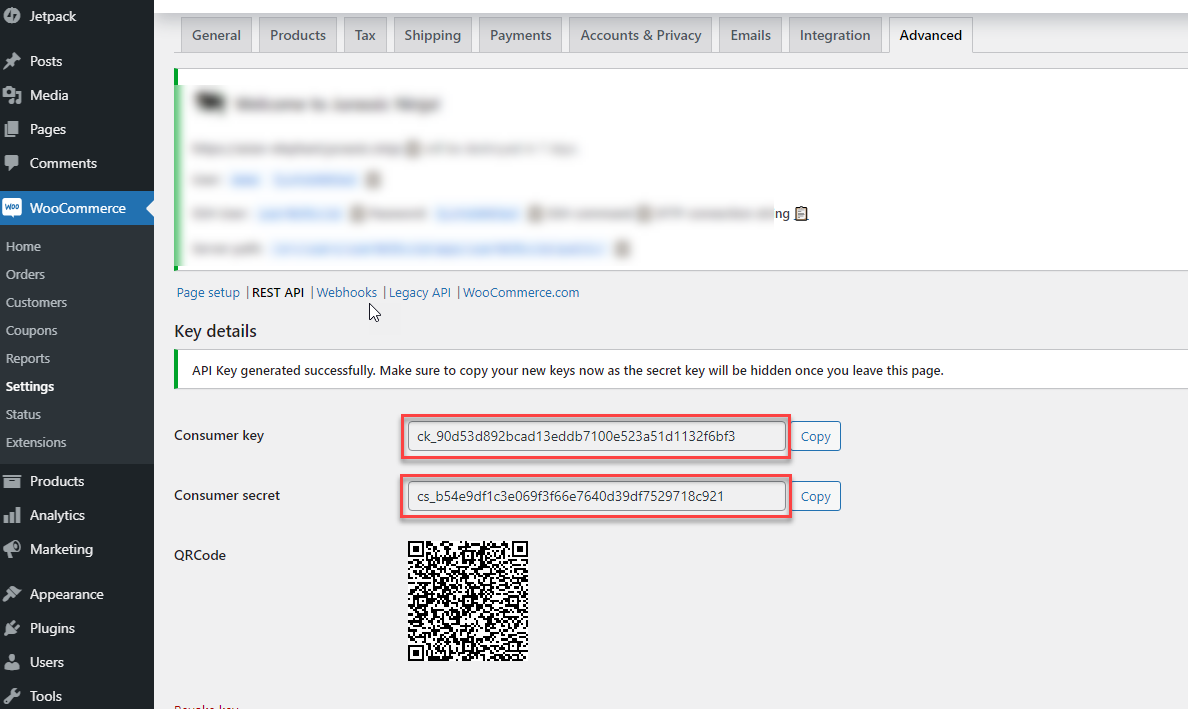Click the Media icon in sidebar
1188x709 pixels.
[x=11, y=95]
